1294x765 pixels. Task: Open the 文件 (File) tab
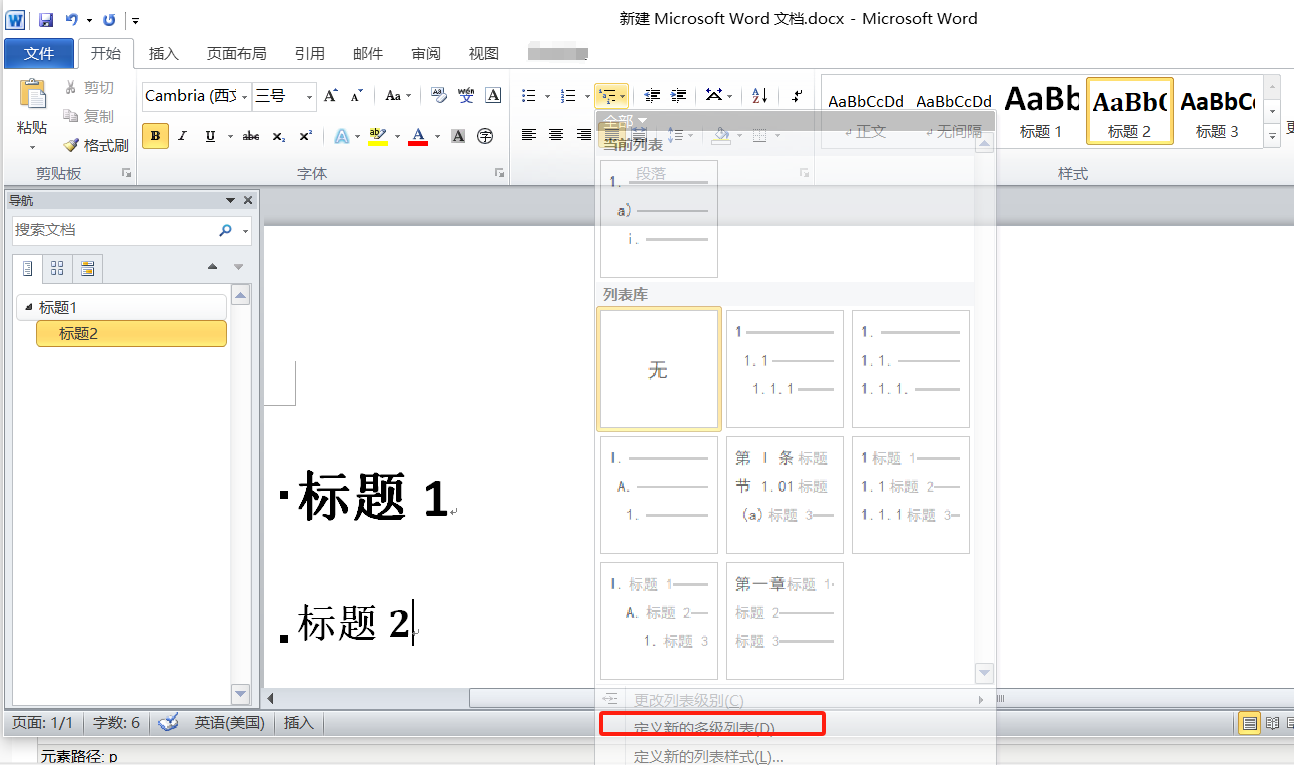pyautogui.click(x=39, y=53)
